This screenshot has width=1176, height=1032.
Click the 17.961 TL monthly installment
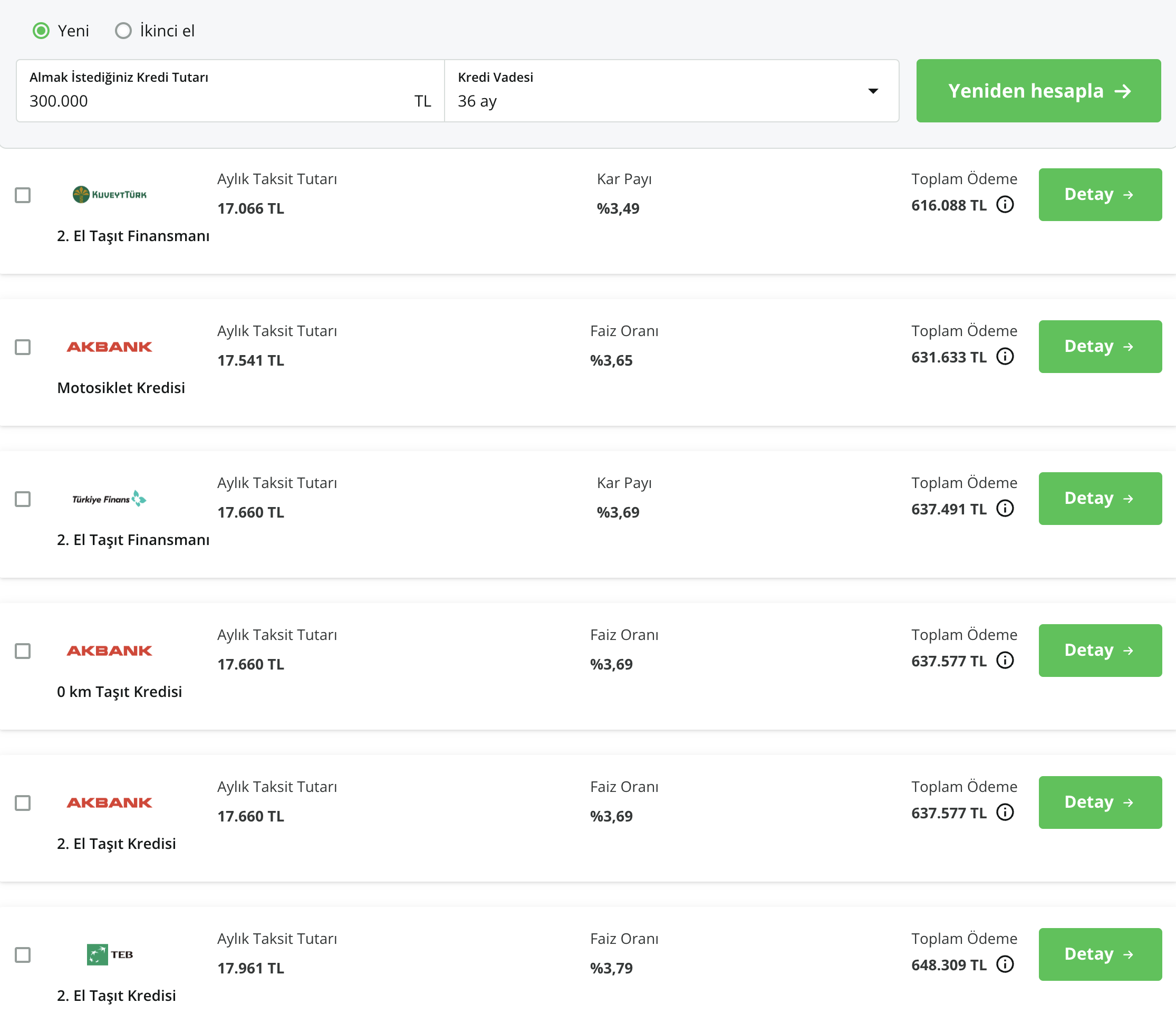coord(251,968)
